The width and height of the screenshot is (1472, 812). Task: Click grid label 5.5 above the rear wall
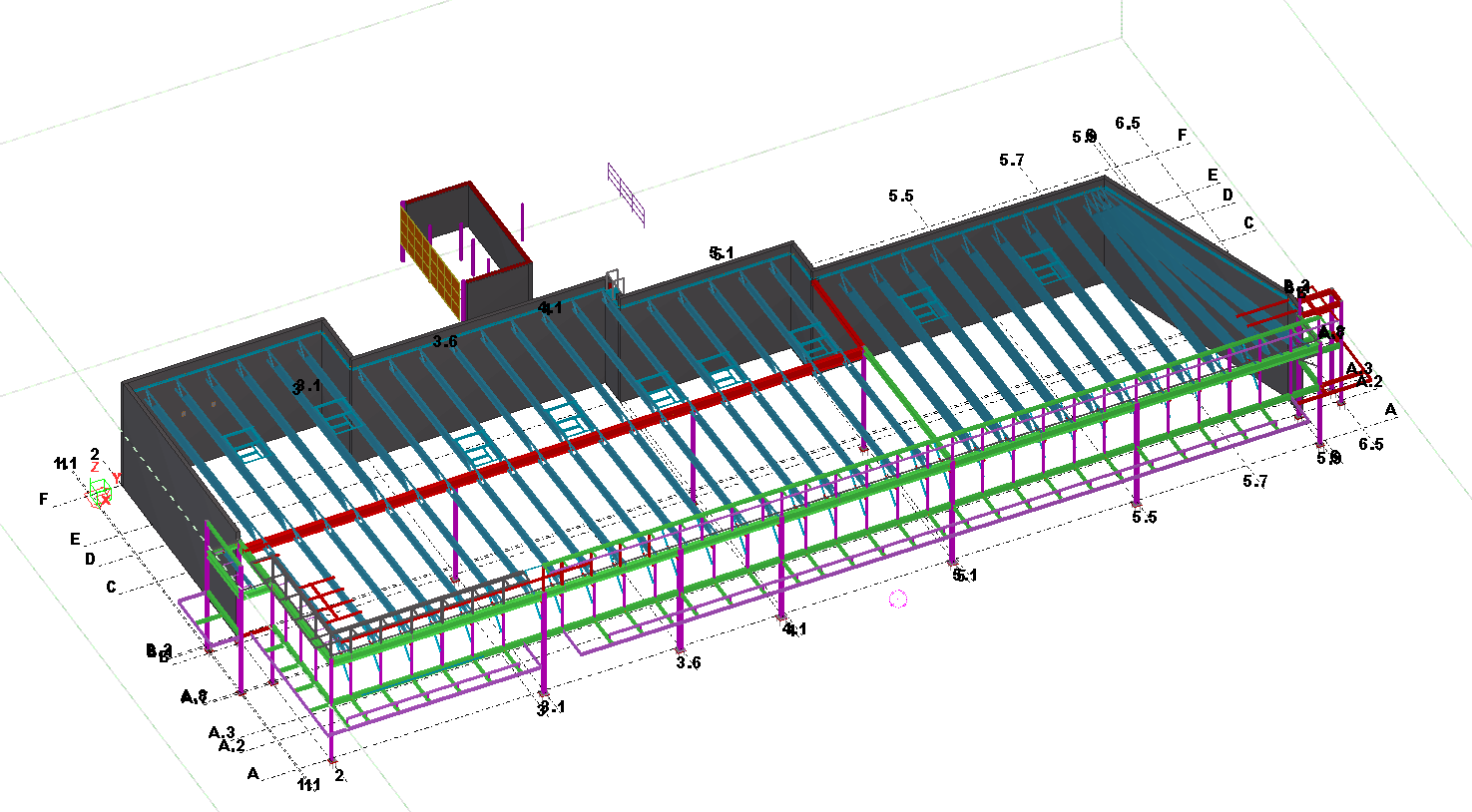pyautogui.click(x=901, y=197)
